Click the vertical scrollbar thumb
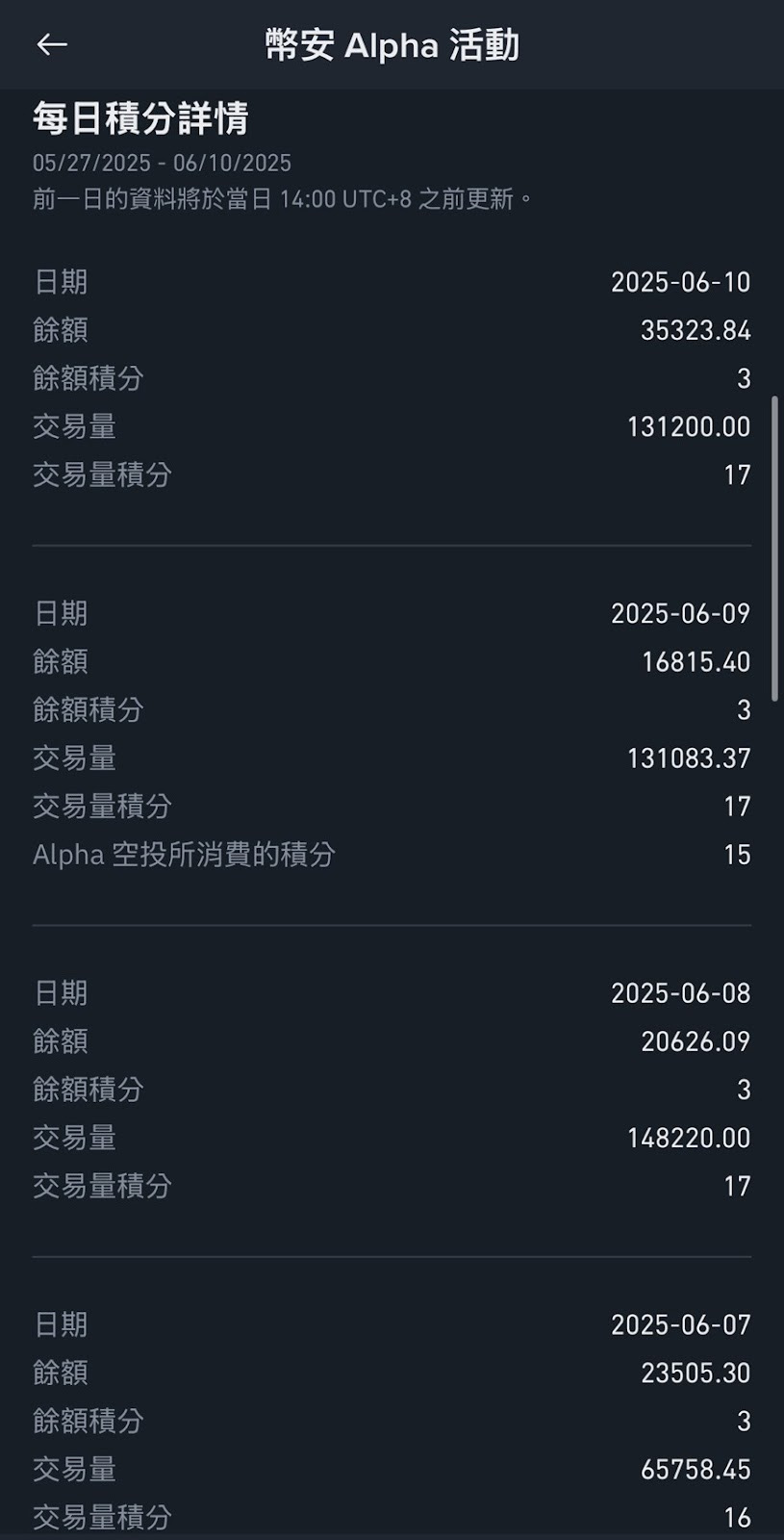784x1540 pixels. coord(774,547)
